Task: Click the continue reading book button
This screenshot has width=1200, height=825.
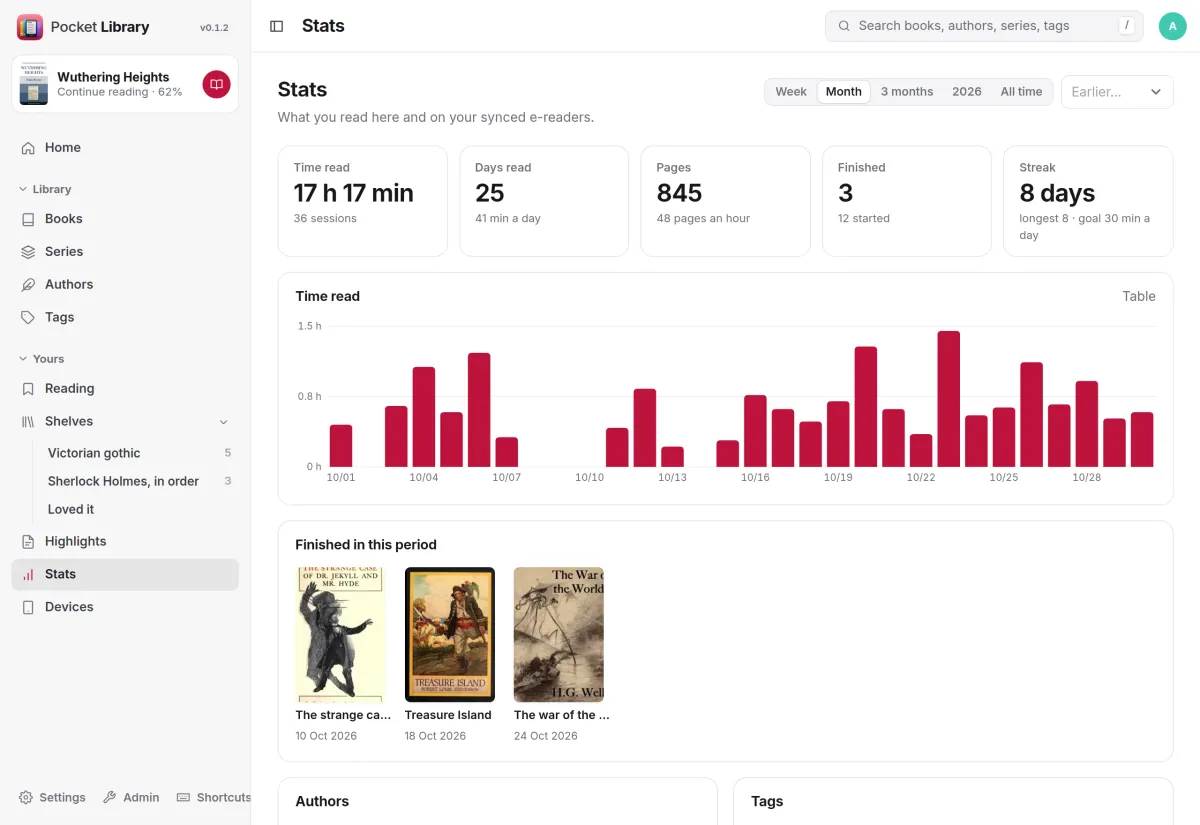Action: (x=216, y=84)
